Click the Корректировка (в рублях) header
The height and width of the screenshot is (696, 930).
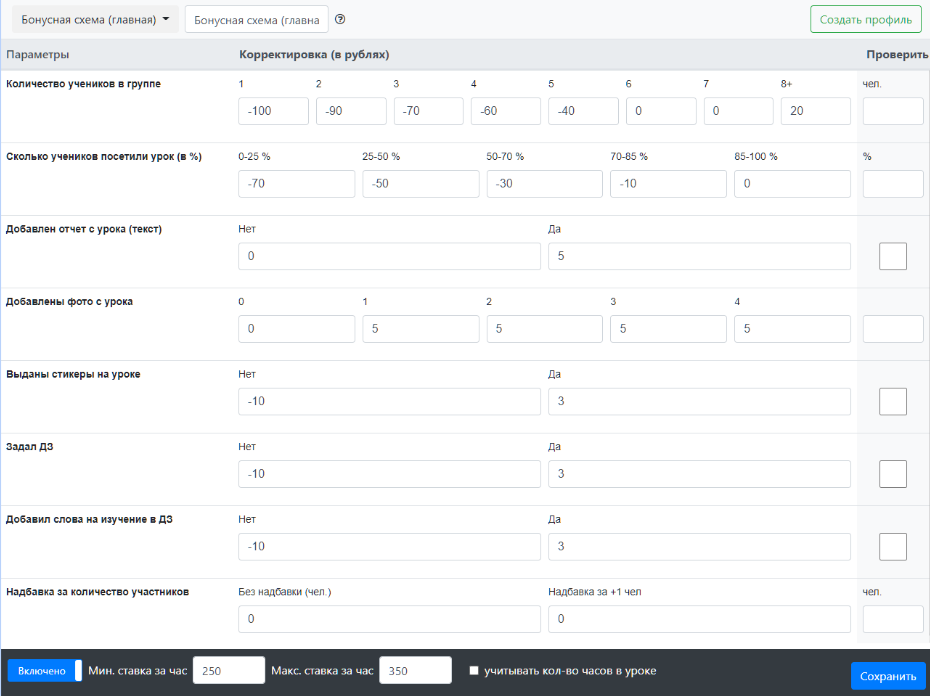click(314, 55)
